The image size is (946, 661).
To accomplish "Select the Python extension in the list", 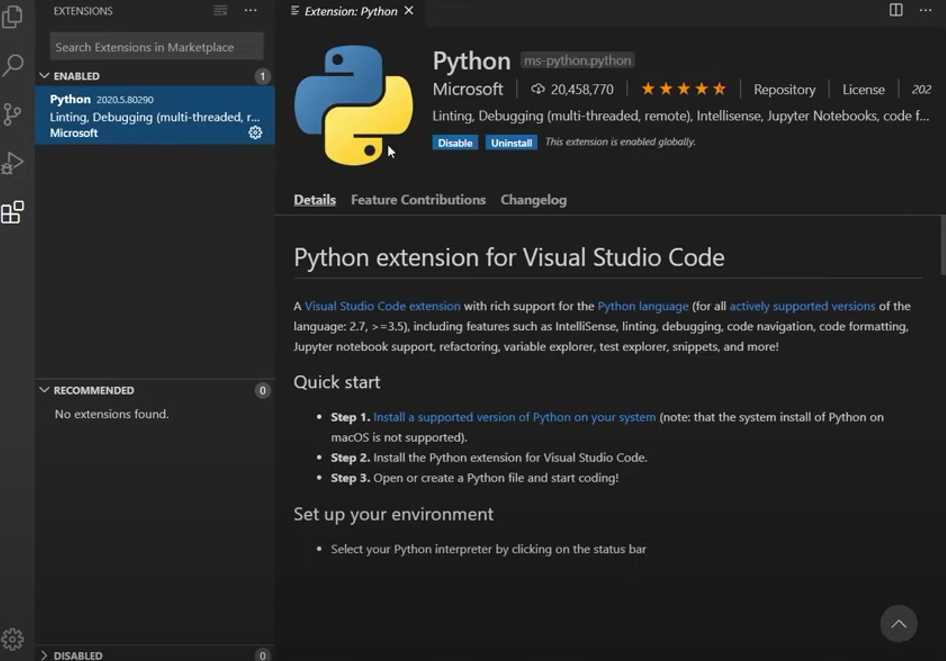I will pos(156,115).
